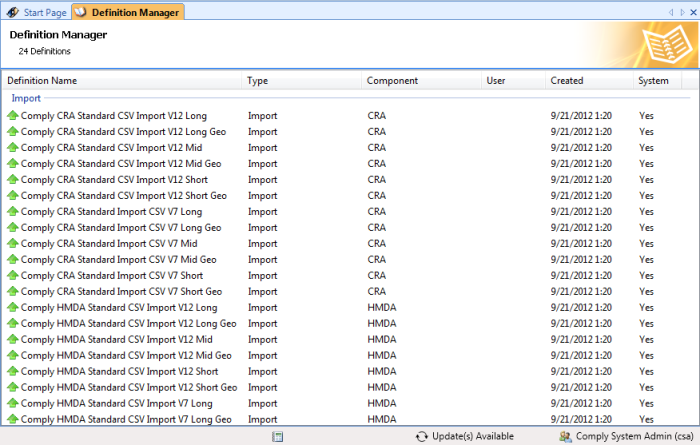
Task: Select Comply CRA Standard Import CSV V7 Short
Action: [112, 275]
